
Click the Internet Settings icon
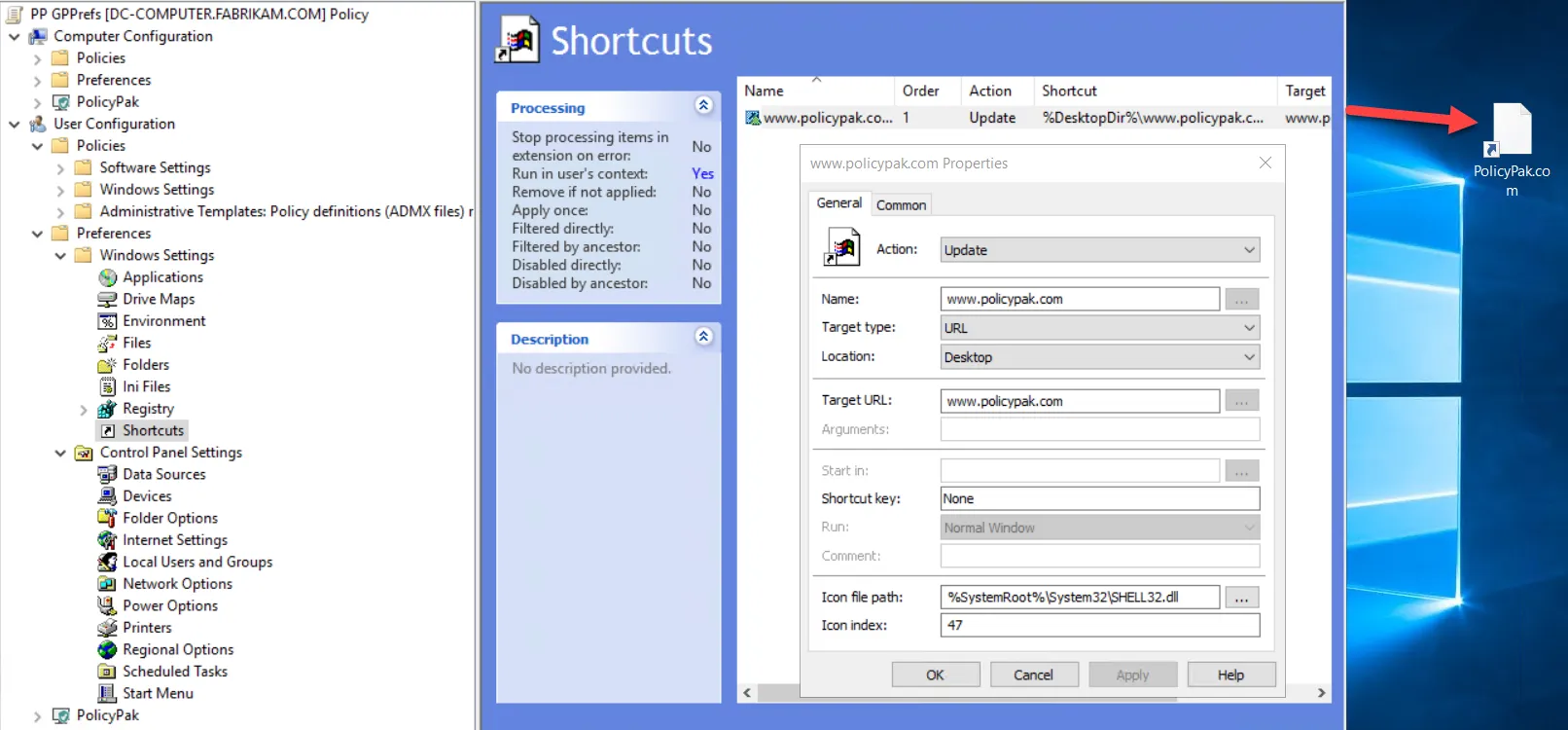click(x=107, y=540)
